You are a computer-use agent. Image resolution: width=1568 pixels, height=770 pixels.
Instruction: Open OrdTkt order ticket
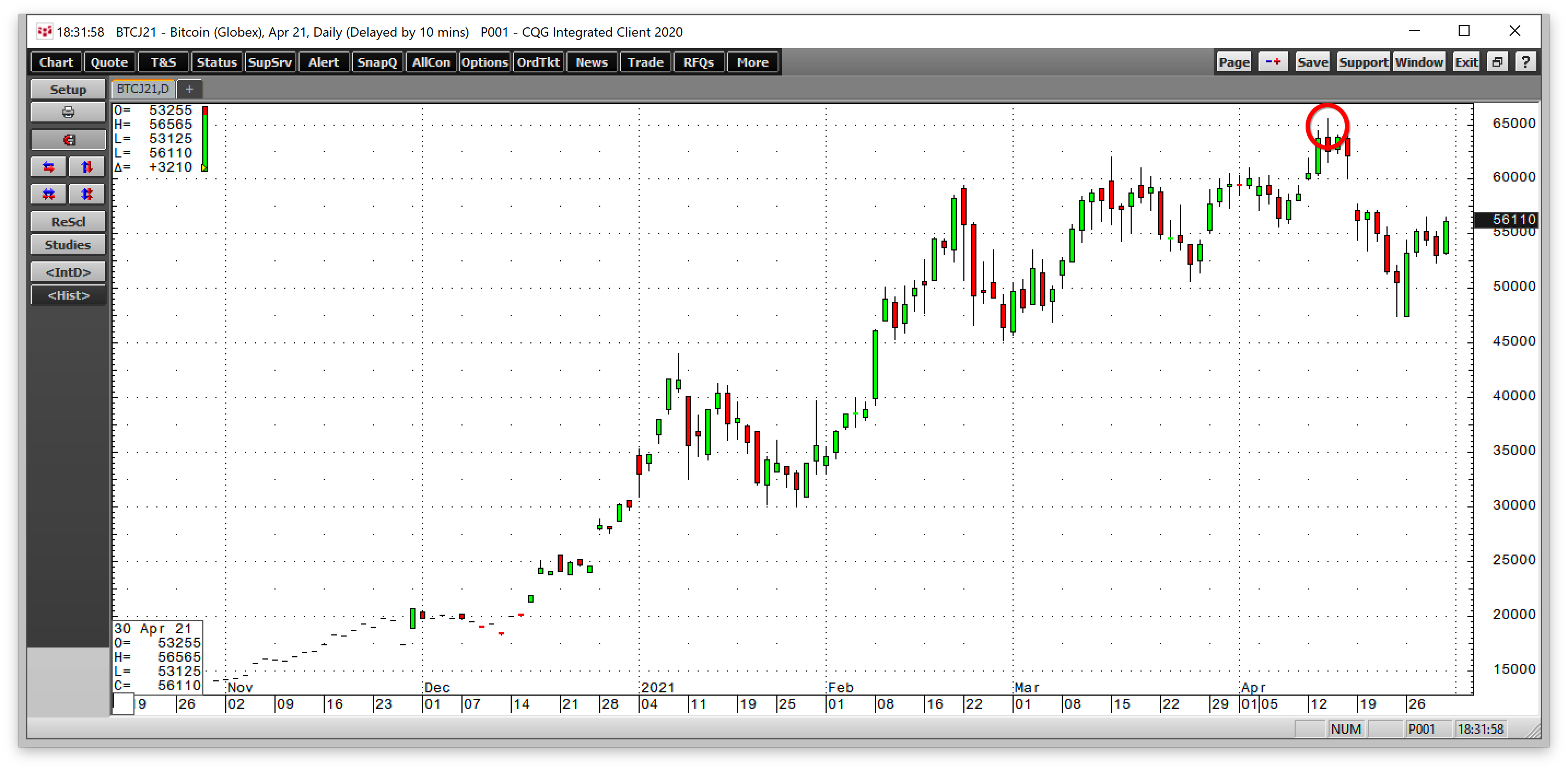pos(538,62)
